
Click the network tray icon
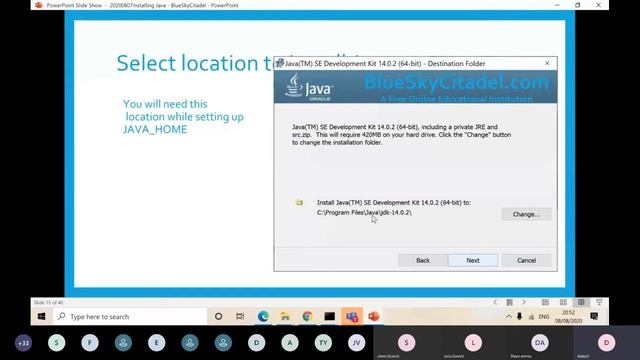[x=531, y=317]
